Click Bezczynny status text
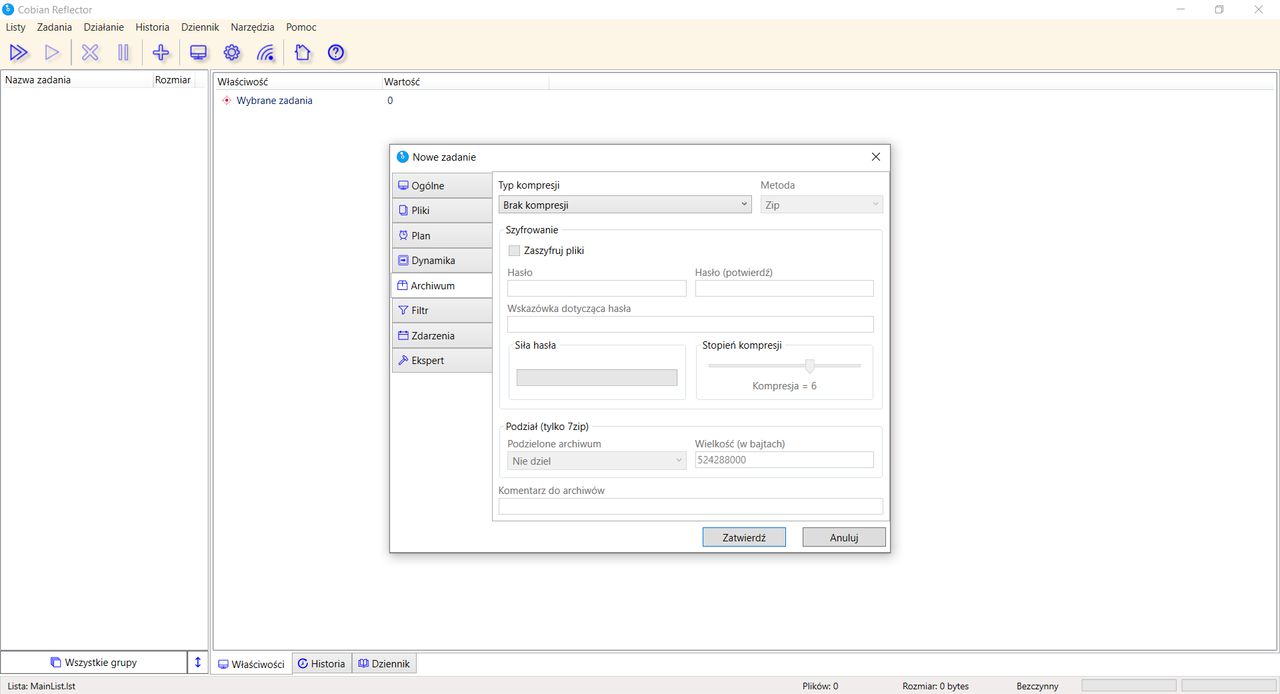The height and width of the screenshot is (694, 1280). [1037, 686]
